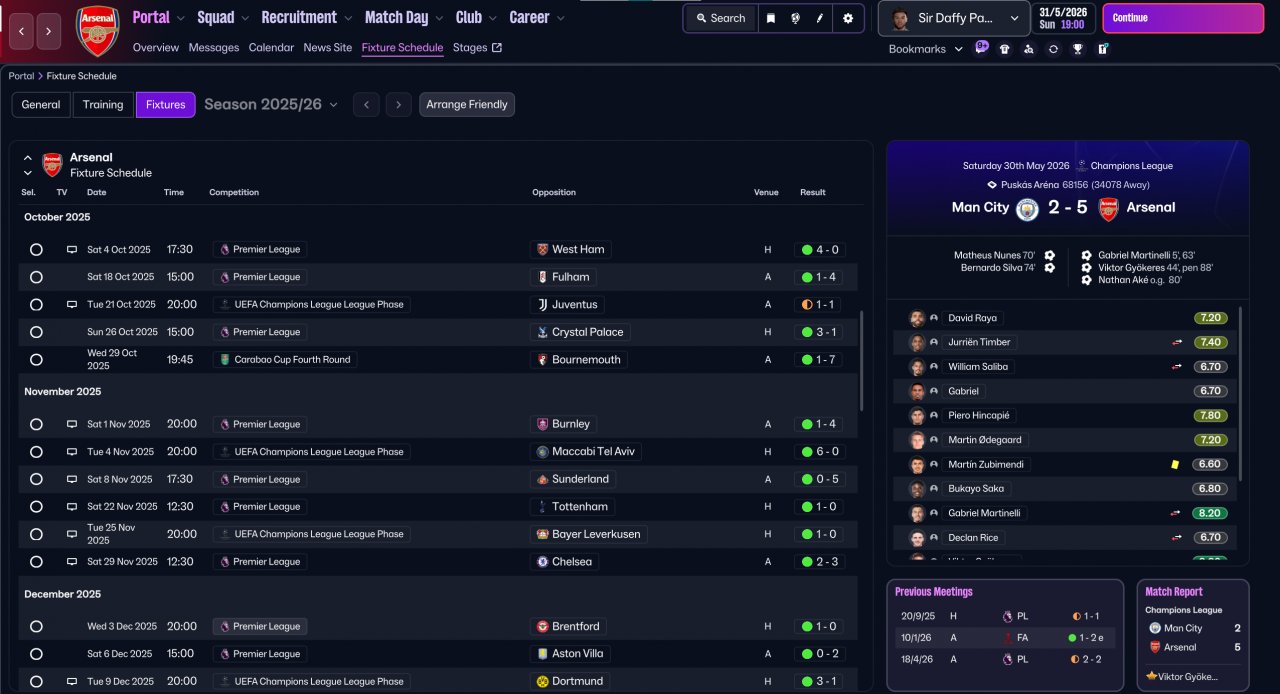Click the 10/1/26 FA previous meeting row
The height and width of the screenshot is (694, 1280).
click(1005, 638)
